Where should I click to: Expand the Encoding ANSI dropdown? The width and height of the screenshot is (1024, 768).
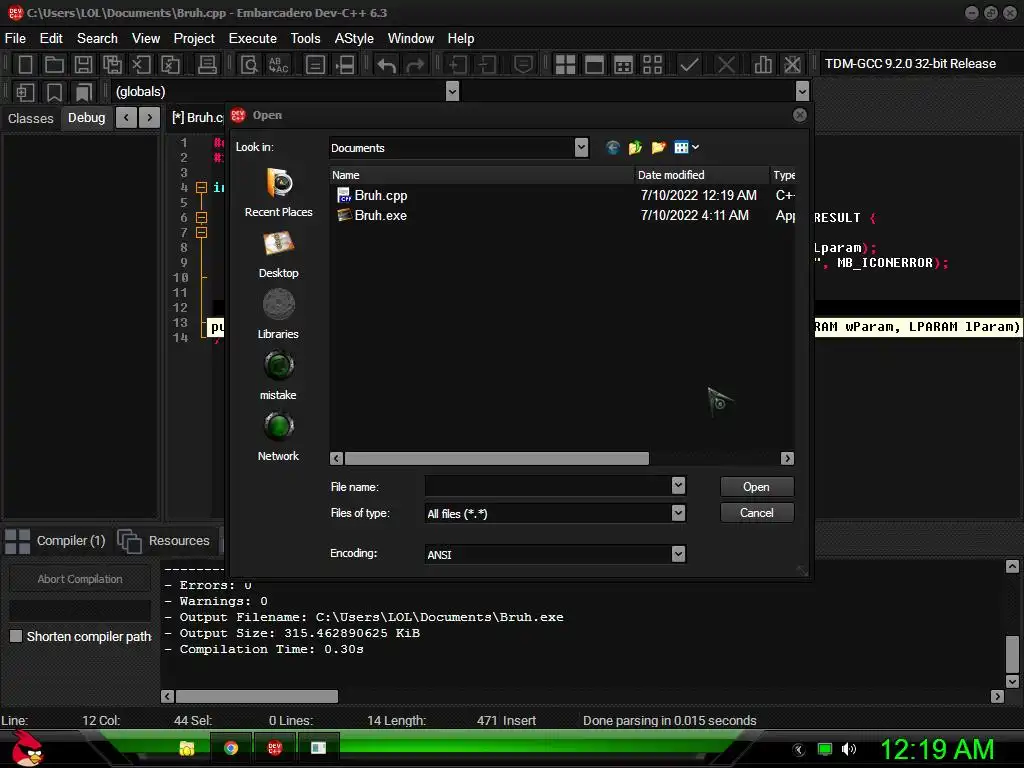(678, 554)
